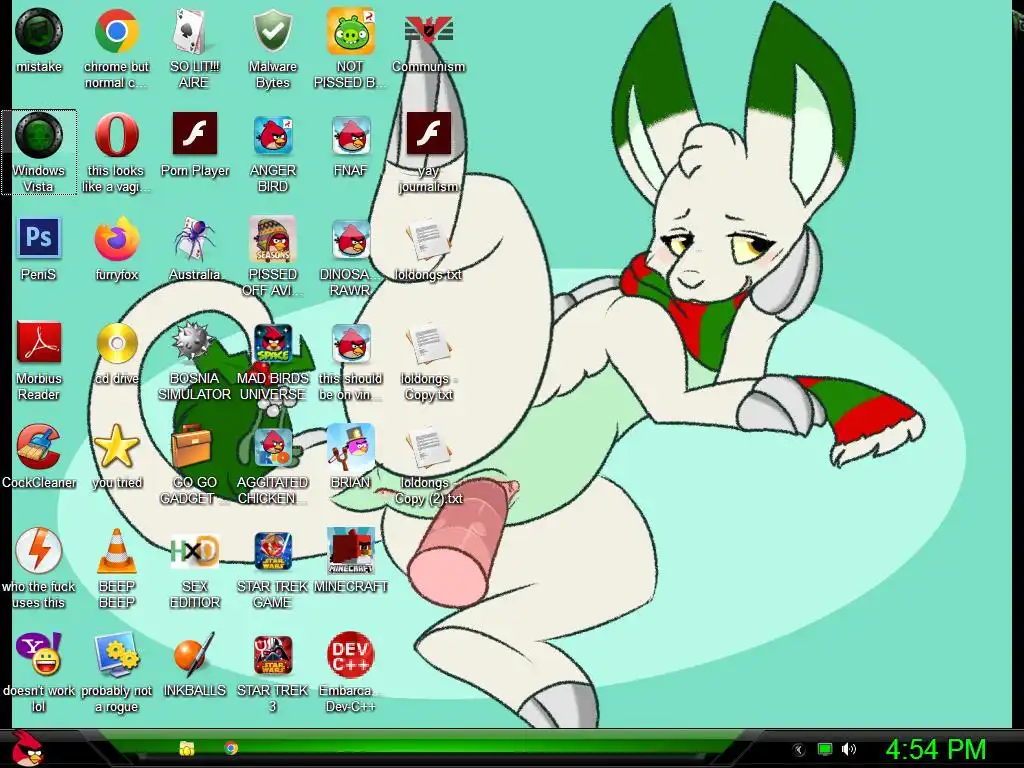Launch the 'AGGITATED CHICKEN' Rio icon
Image resolution: width=1024 pixels, height=768 pixels.
pyautogui.click(x=272, y=447)
